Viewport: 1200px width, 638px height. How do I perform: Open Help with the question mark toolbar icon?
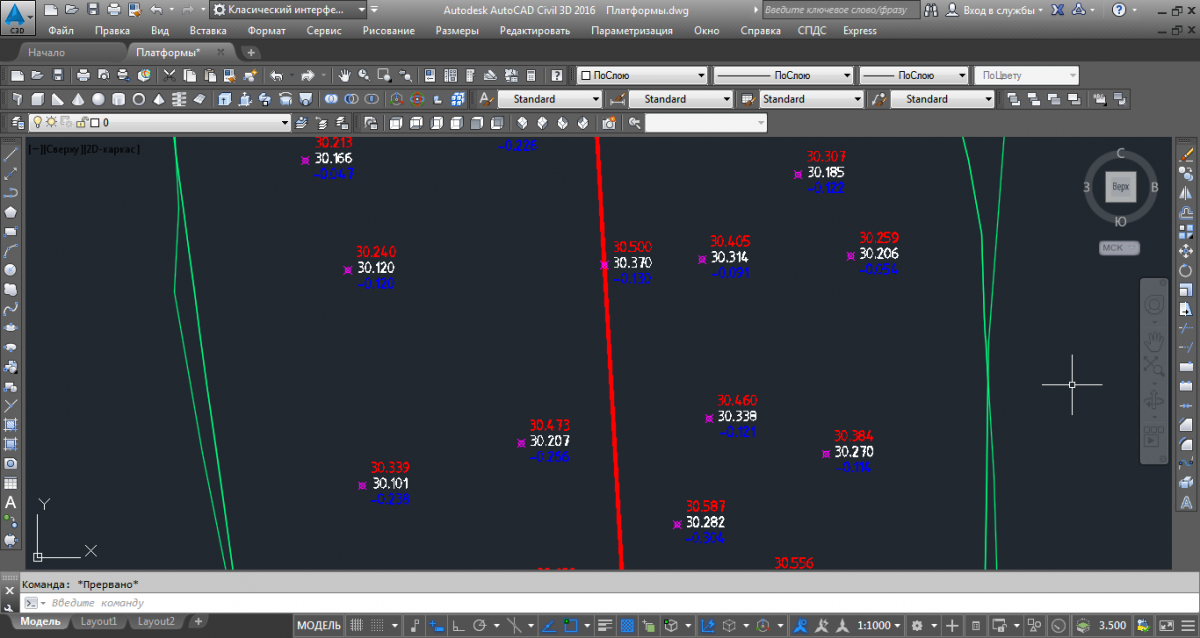coord(557,75)
